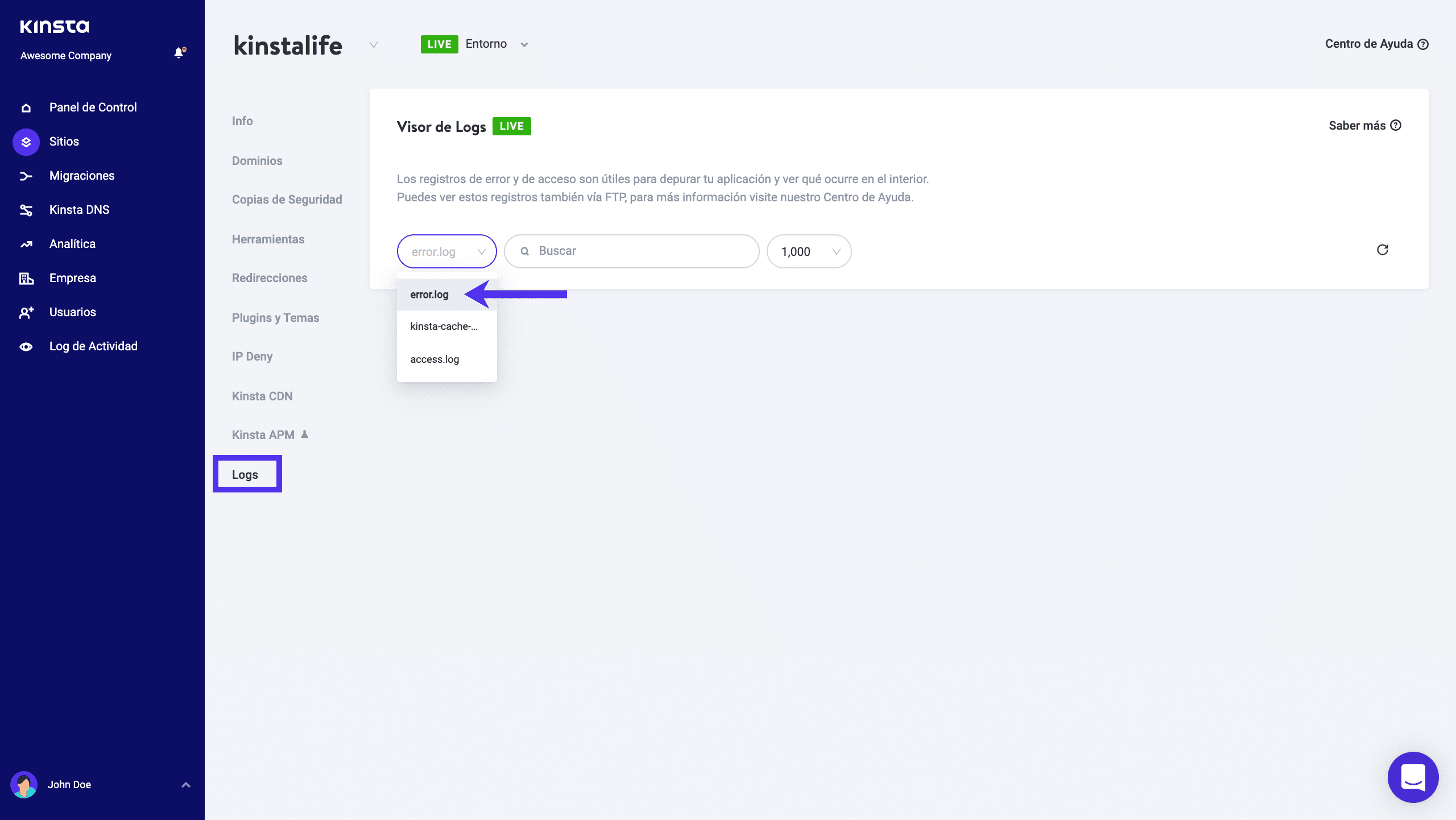Select access.log from the dropdown list
Screen dimensions: 1456x820
[435, 359]
